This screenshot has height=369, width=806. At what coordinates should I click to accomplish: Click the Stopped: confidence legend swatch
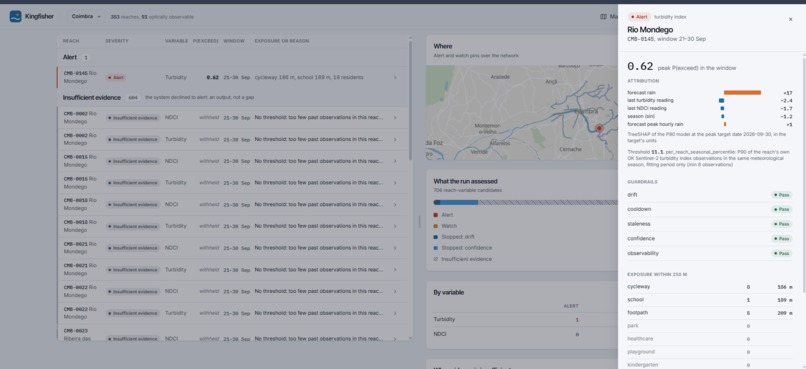coord(436,248)
